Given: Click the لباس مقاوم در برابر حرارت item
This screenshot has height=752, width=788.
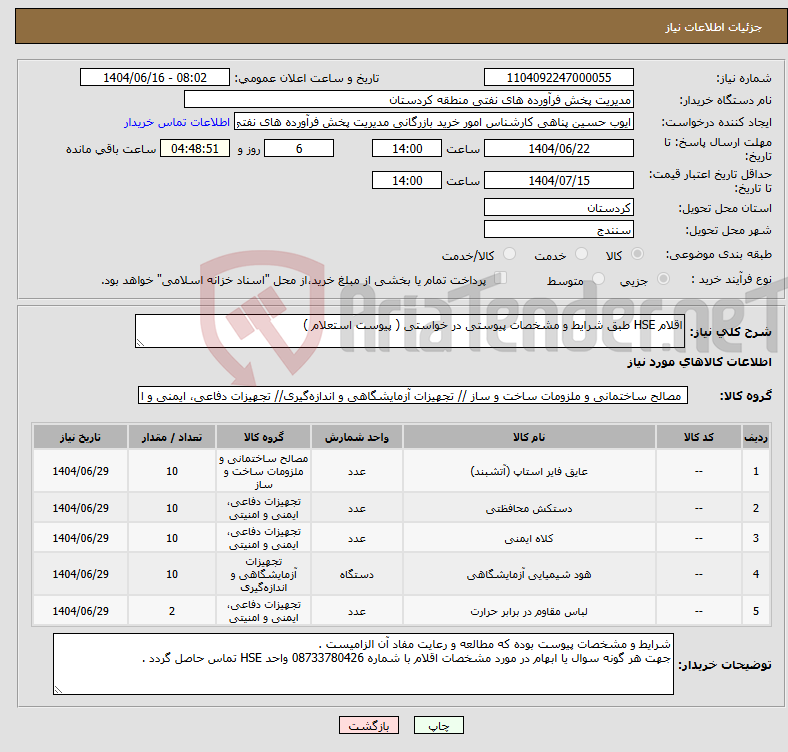Looking at the screenshot, I should pos(529,611).
